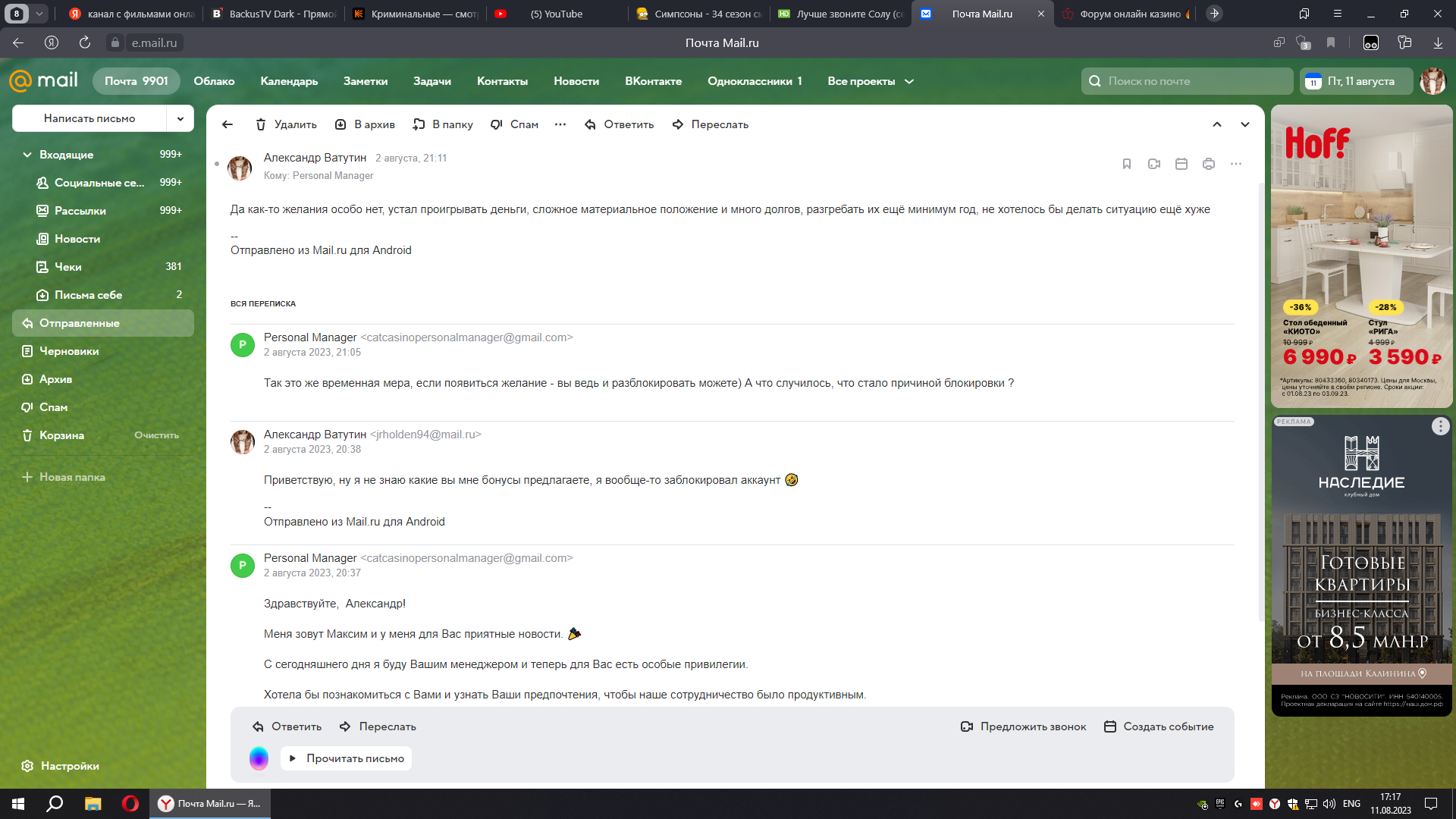The image size is (1456, 819).
Task: Toggle the unread dot beside sender avatar
Action: coord(217,164)
